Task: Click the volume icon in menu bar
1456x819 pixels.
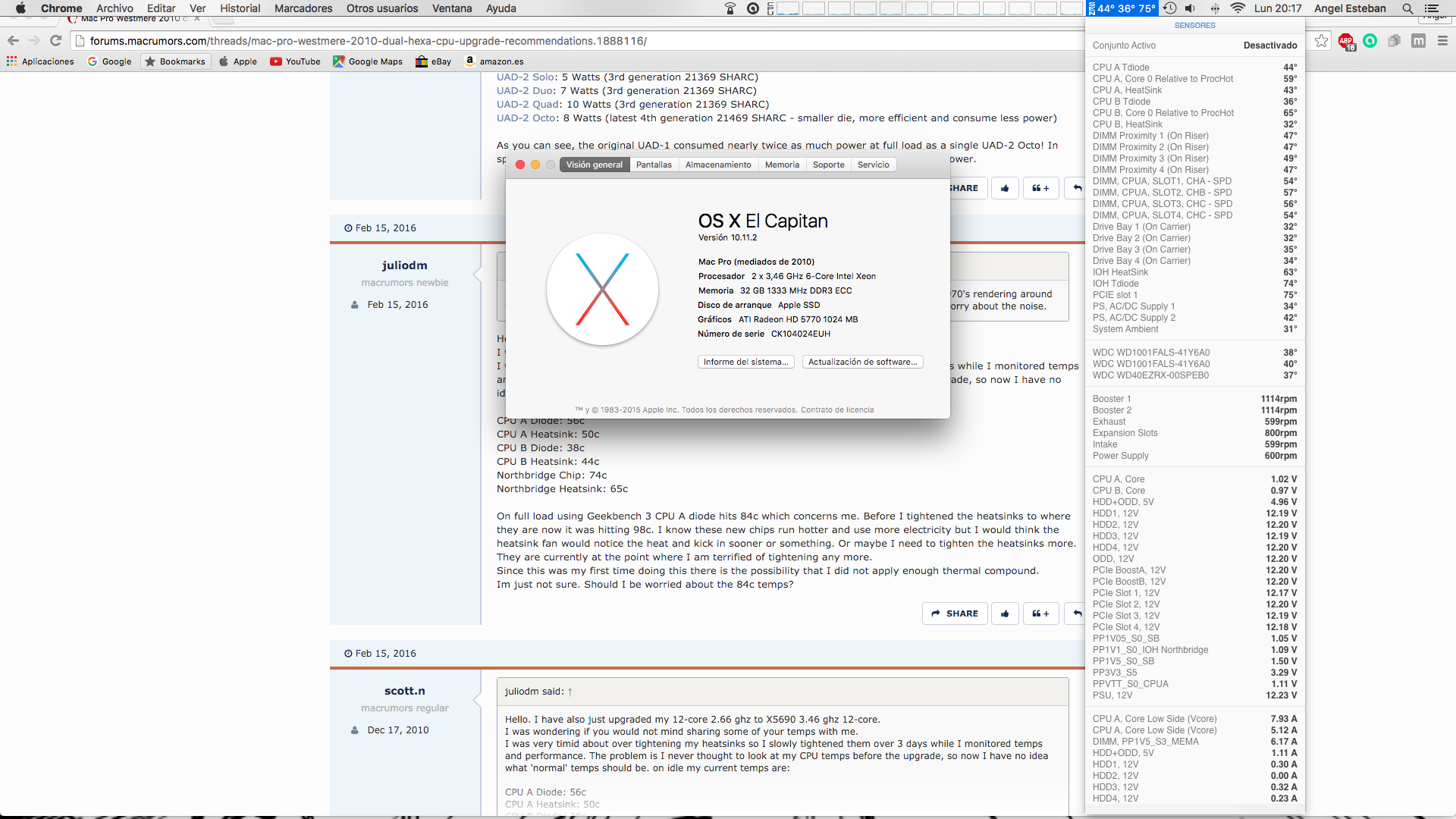Action: [1191, 8]
